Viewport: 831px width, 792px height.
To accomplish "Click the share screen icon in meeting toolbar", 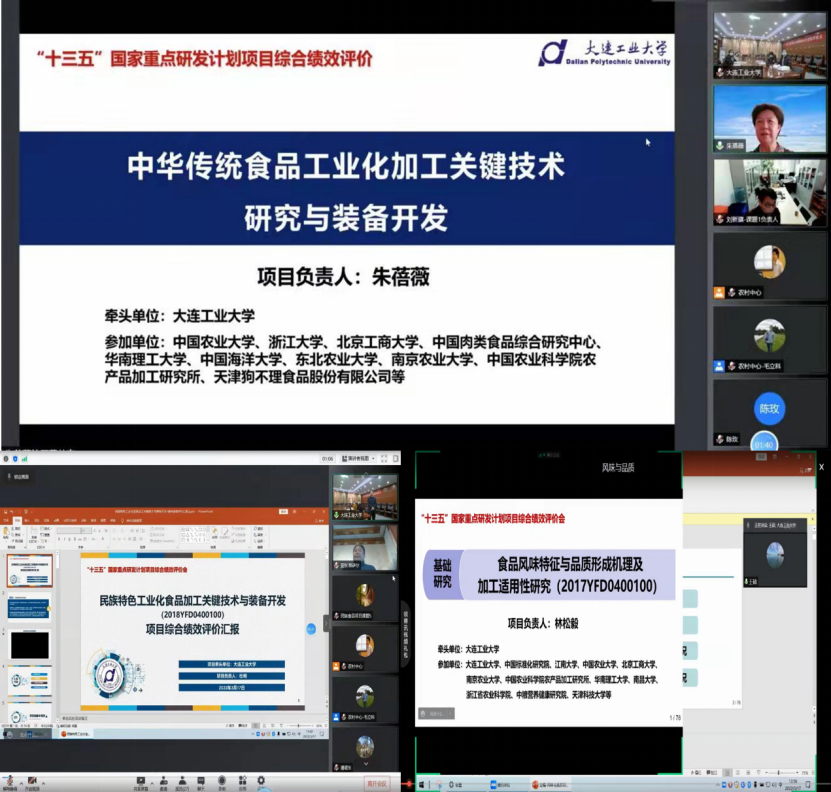I will point(141,783).
